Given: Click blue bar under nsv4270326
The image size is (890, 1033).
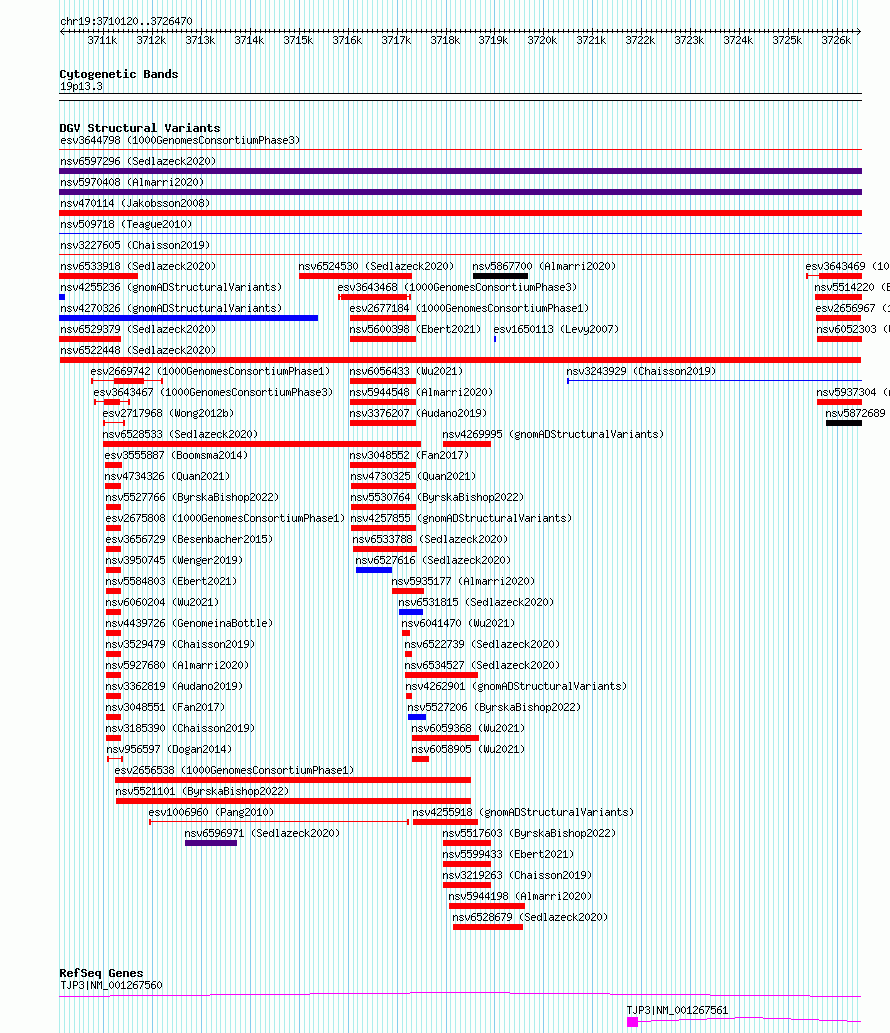Looking at the screenshot, I should pyautogui.click(x=188, y=318).
